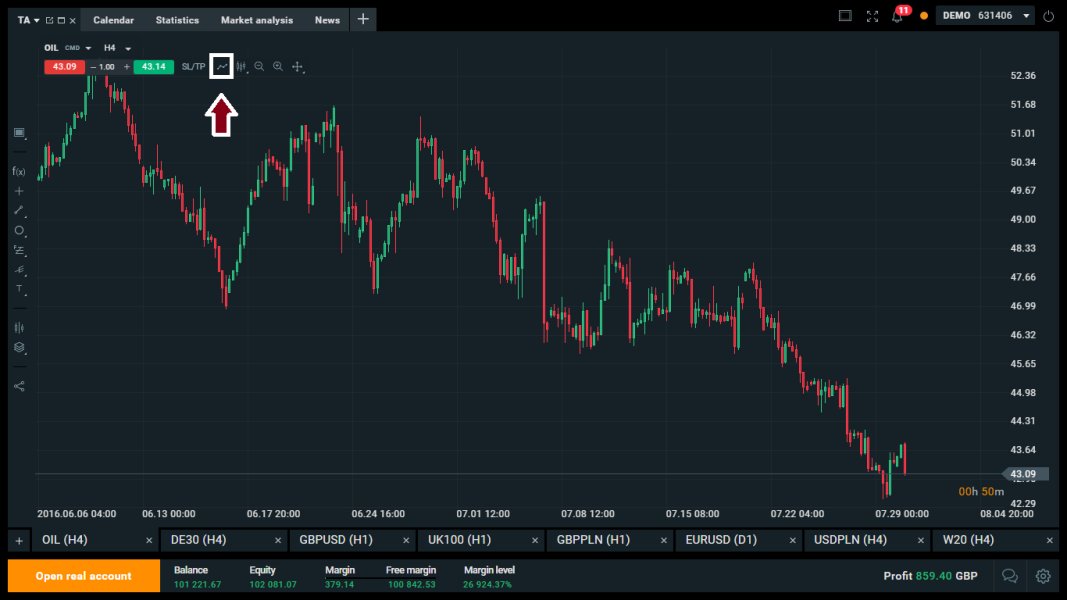Open the candlestick chart style icon
1067x600 pixels.
(x=241, y=66)
